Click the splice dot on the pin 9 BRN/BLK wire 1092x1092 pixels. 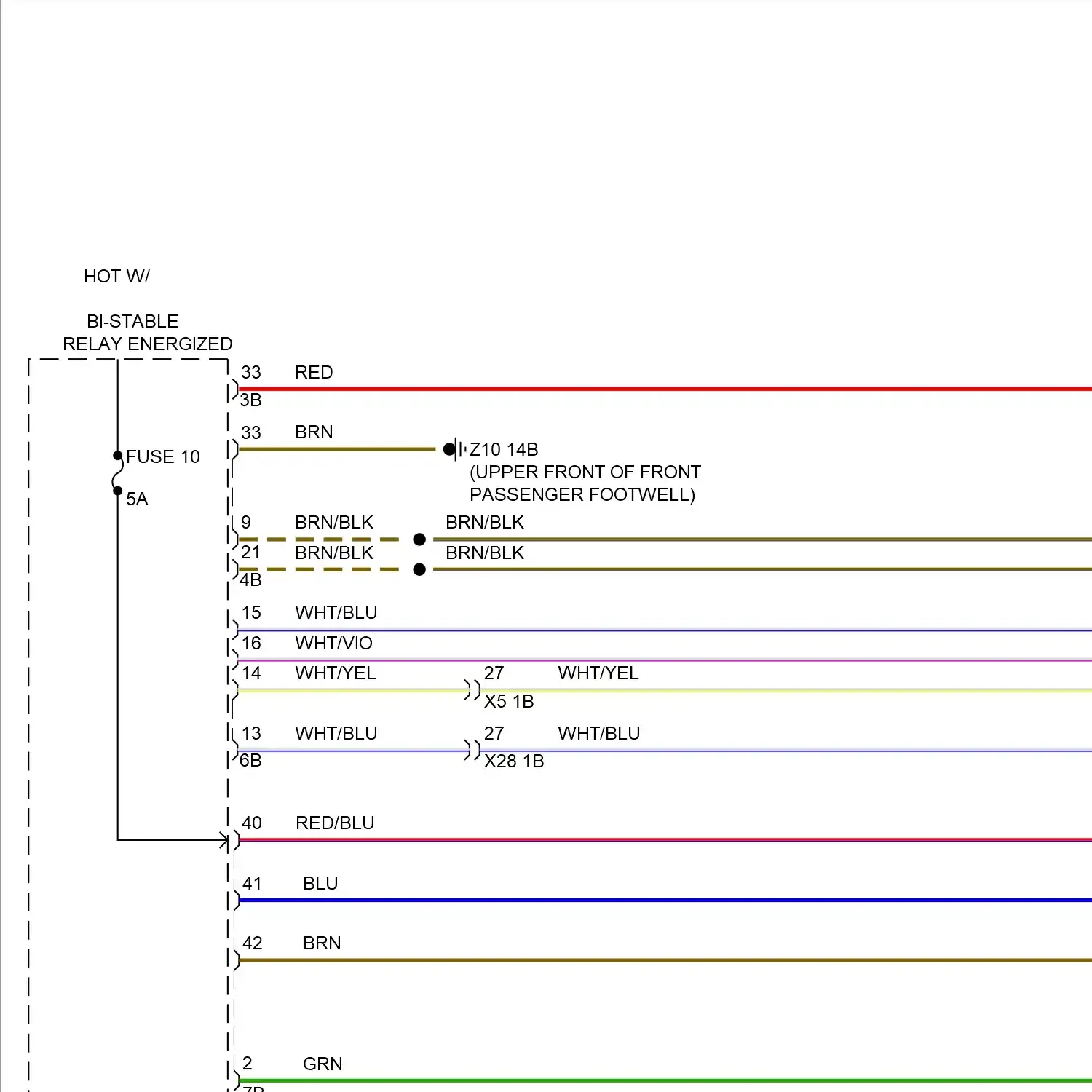(419, 539)
